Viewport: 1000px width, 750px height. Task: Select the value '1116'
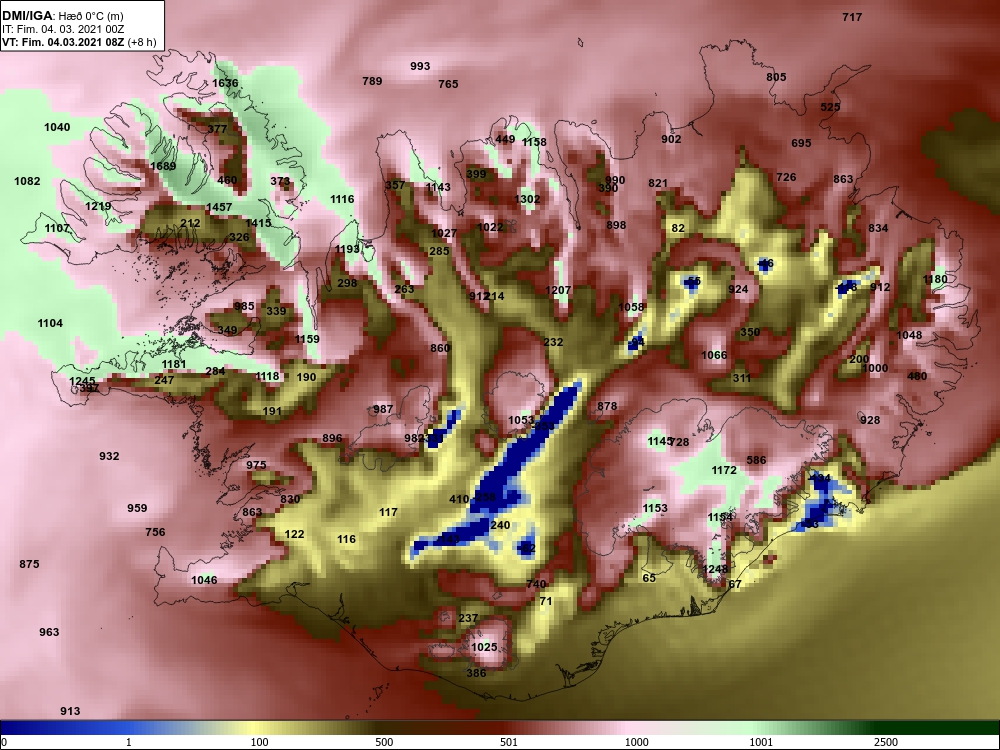click(x=342, y=200)
